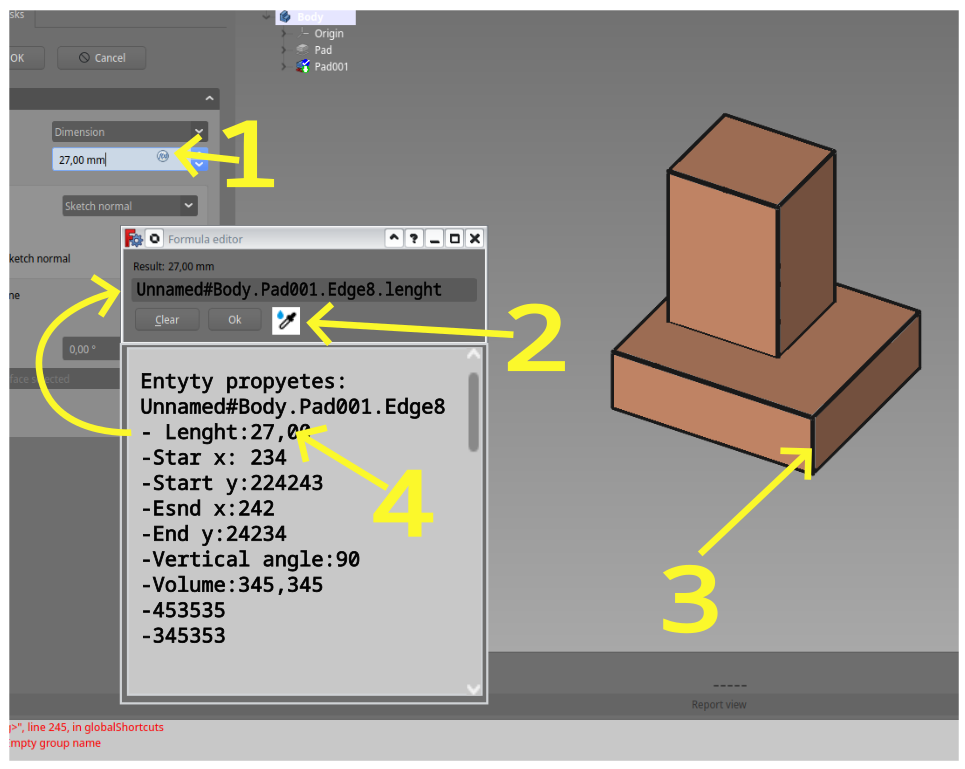Click the '-Vertical angle:90' property line

[250, 560]
